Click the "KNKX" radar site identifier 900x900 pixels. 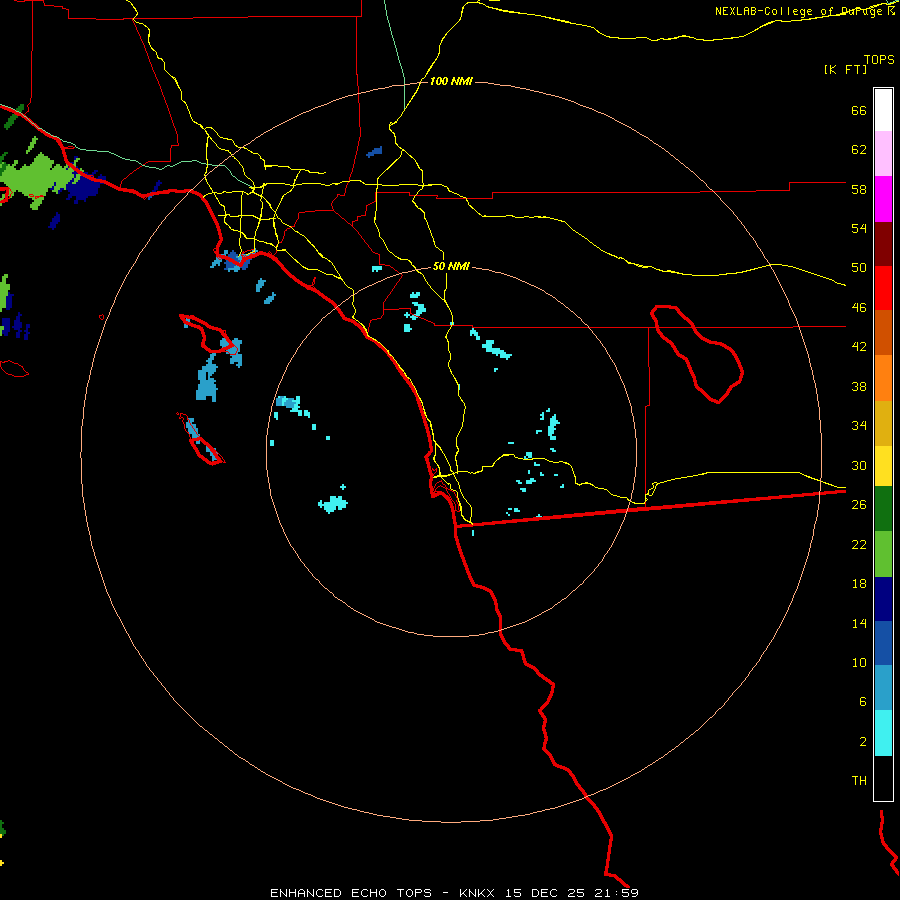pos(478,893)
